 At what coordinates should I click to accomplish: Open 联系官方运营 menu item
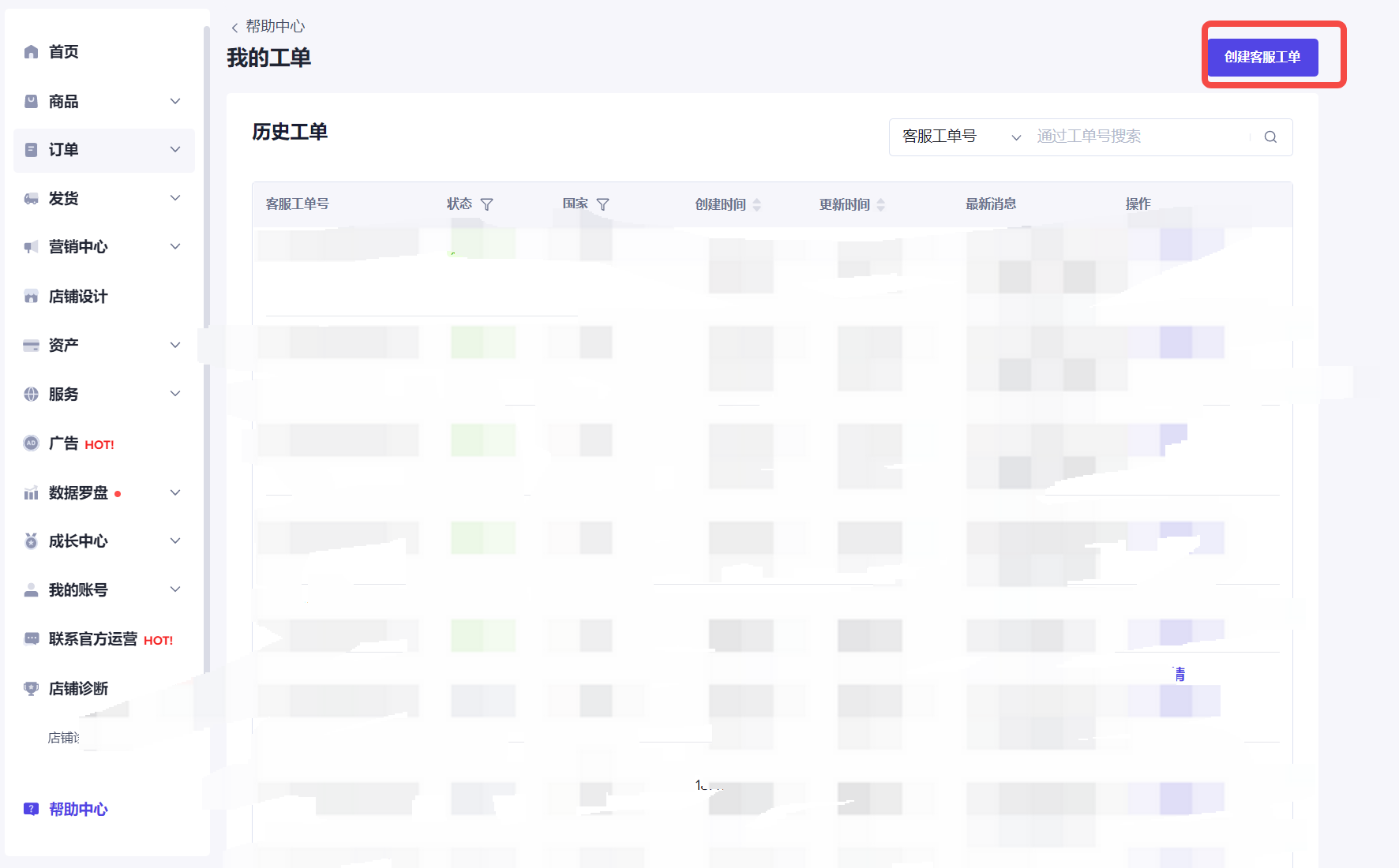click(x=93, y=639)
